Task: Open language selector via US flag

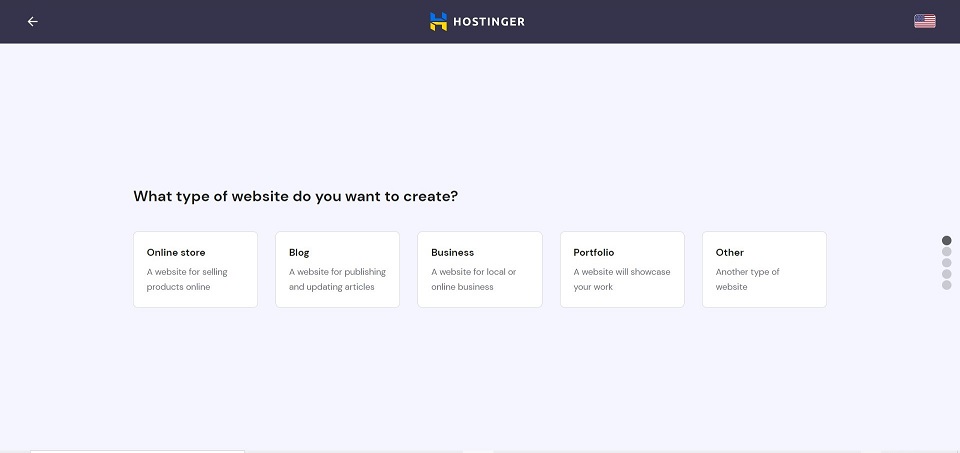Action: pyautogui.click(x=924, y=21)
